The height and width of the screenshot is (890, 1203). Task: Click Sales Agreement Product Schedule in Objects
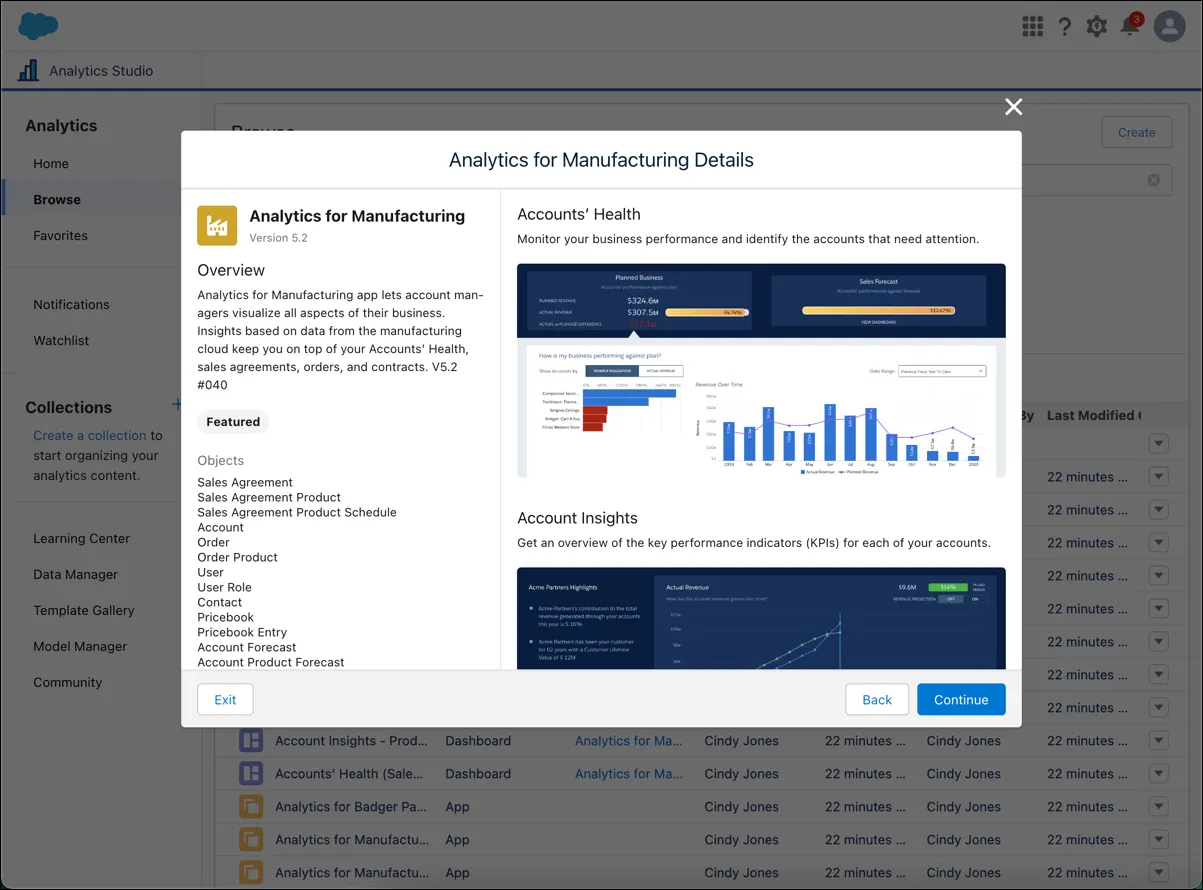pyautogui.click(x=297, y=512)
